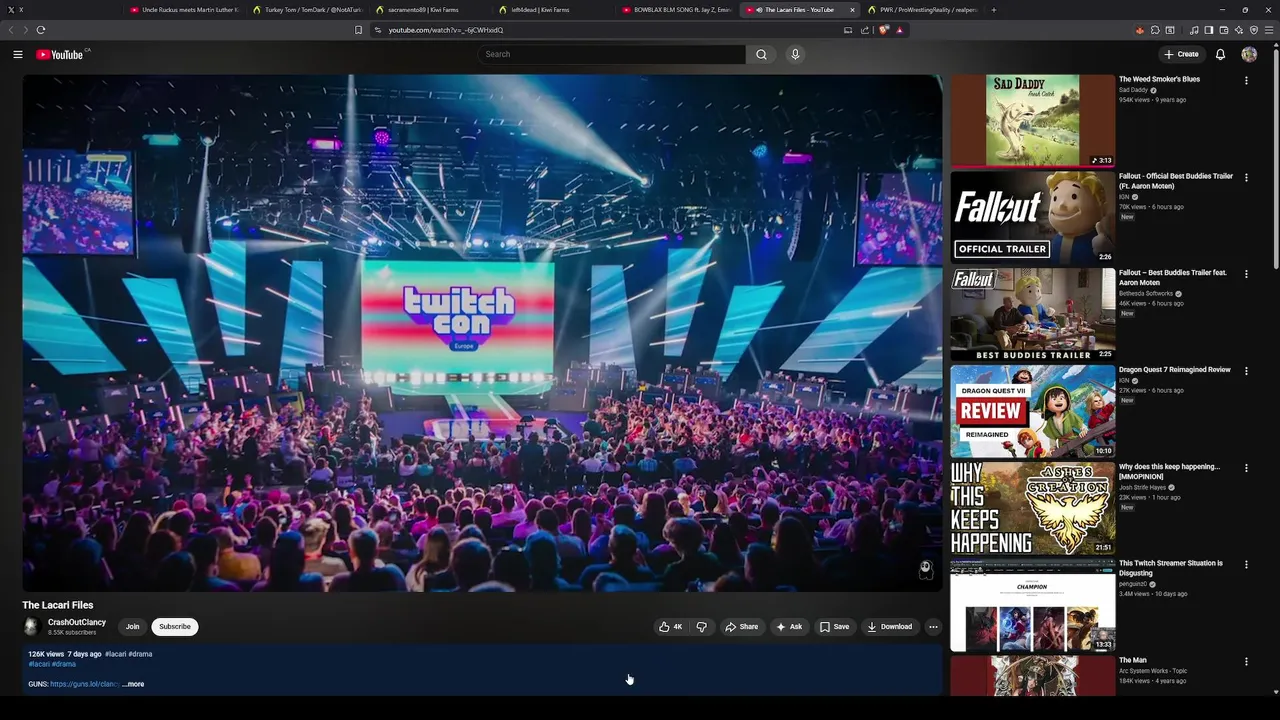Click the share page icon in address bar
The image size is (1280, 720).
click(864, 30)
